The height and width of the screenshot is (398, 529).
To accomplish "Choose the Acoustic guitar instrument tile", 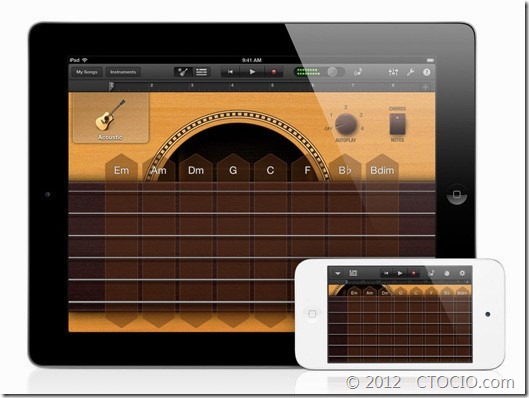I will tap(110, 119).
